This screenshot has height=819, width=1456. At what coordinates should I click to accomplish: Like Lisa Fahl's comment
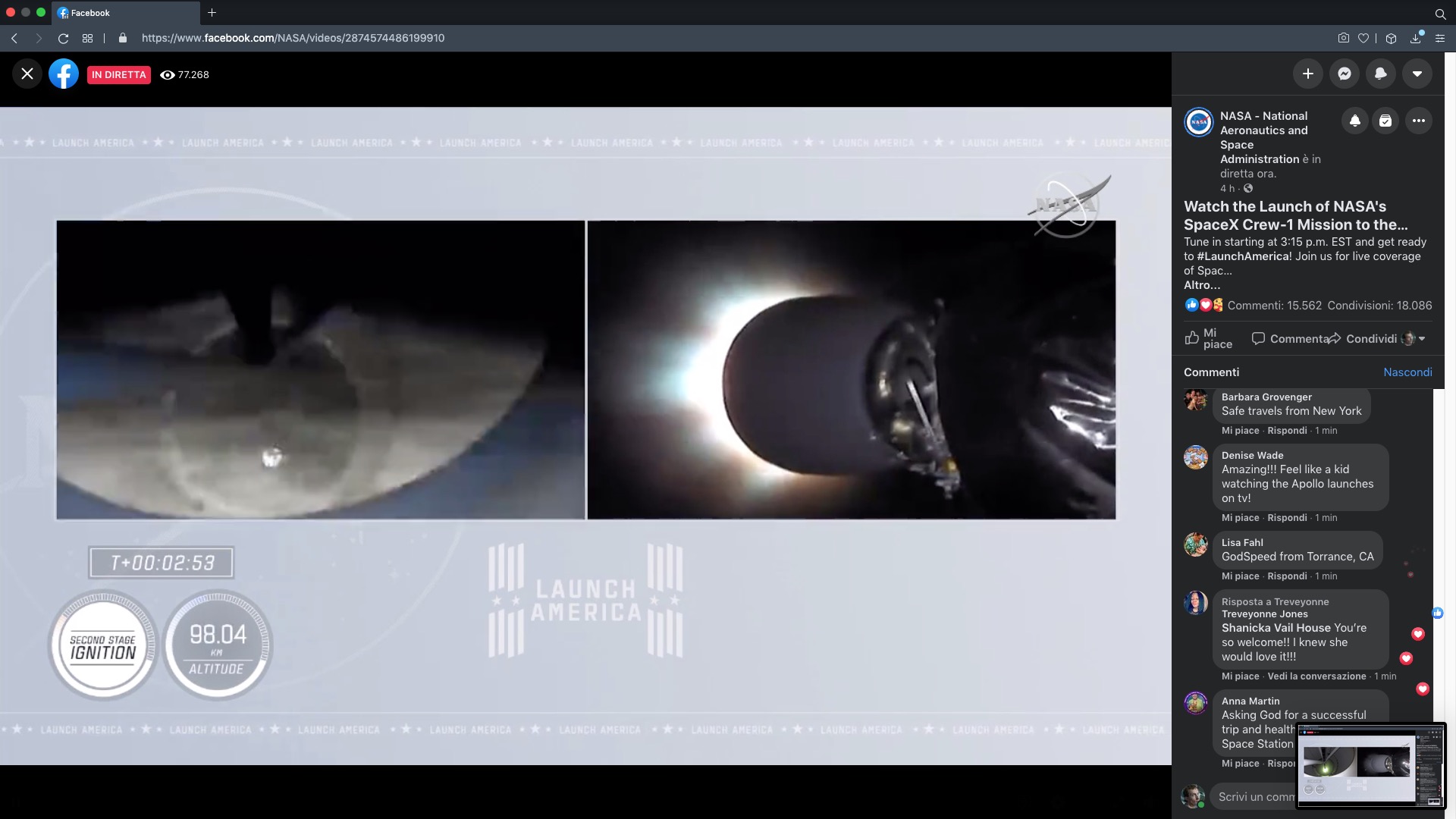point(1240,576)
